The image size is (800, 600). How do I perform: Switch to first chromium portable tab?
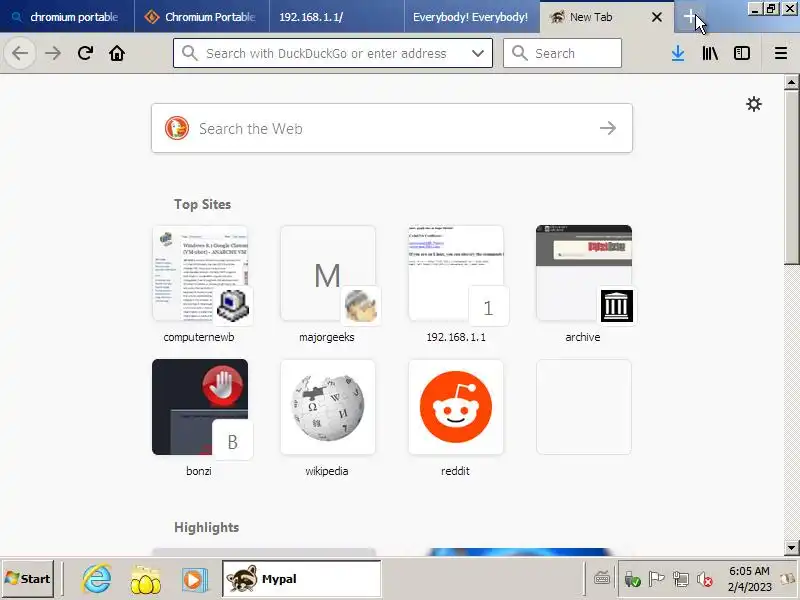coord(67,17)
